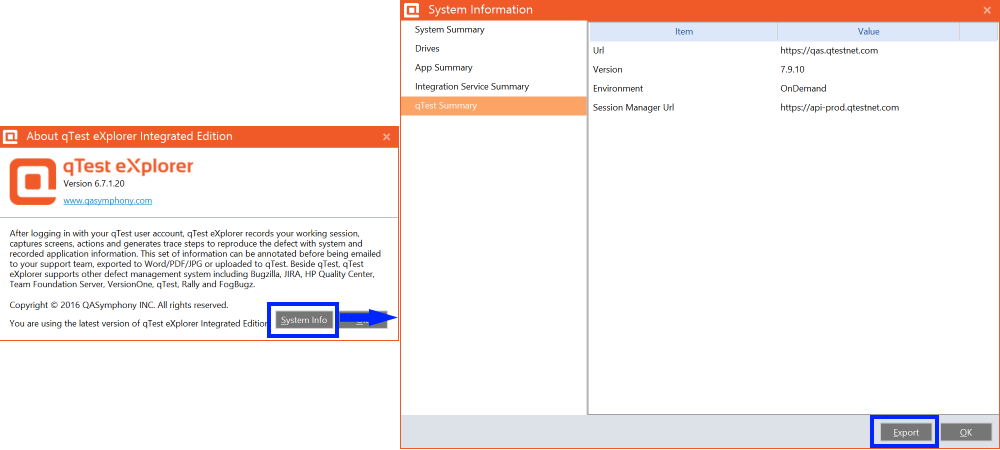Click the System Info button
1000x450 pixels.
tap(304, 320)
